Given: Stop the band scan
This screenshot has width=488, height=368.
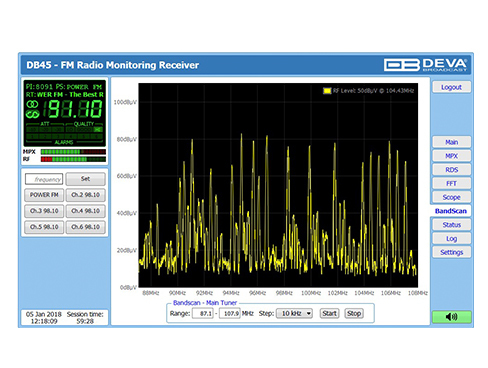Looking at the screenshot, I should point(354,313).
